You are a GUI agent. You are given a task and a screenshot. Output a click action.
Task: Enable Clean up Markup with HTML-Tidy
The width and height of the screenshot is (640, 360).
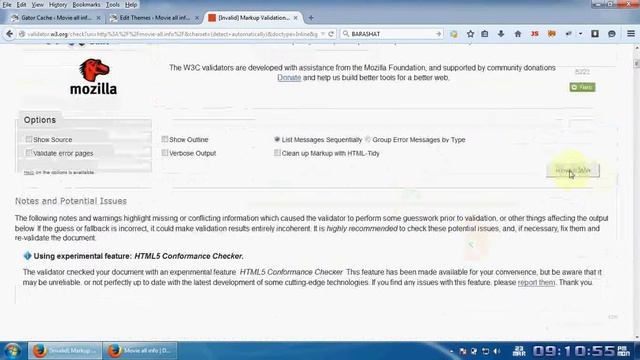coord(277,153)
